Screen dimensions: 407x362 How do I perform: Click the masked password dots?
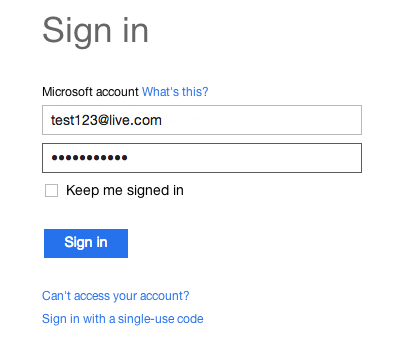89,158
